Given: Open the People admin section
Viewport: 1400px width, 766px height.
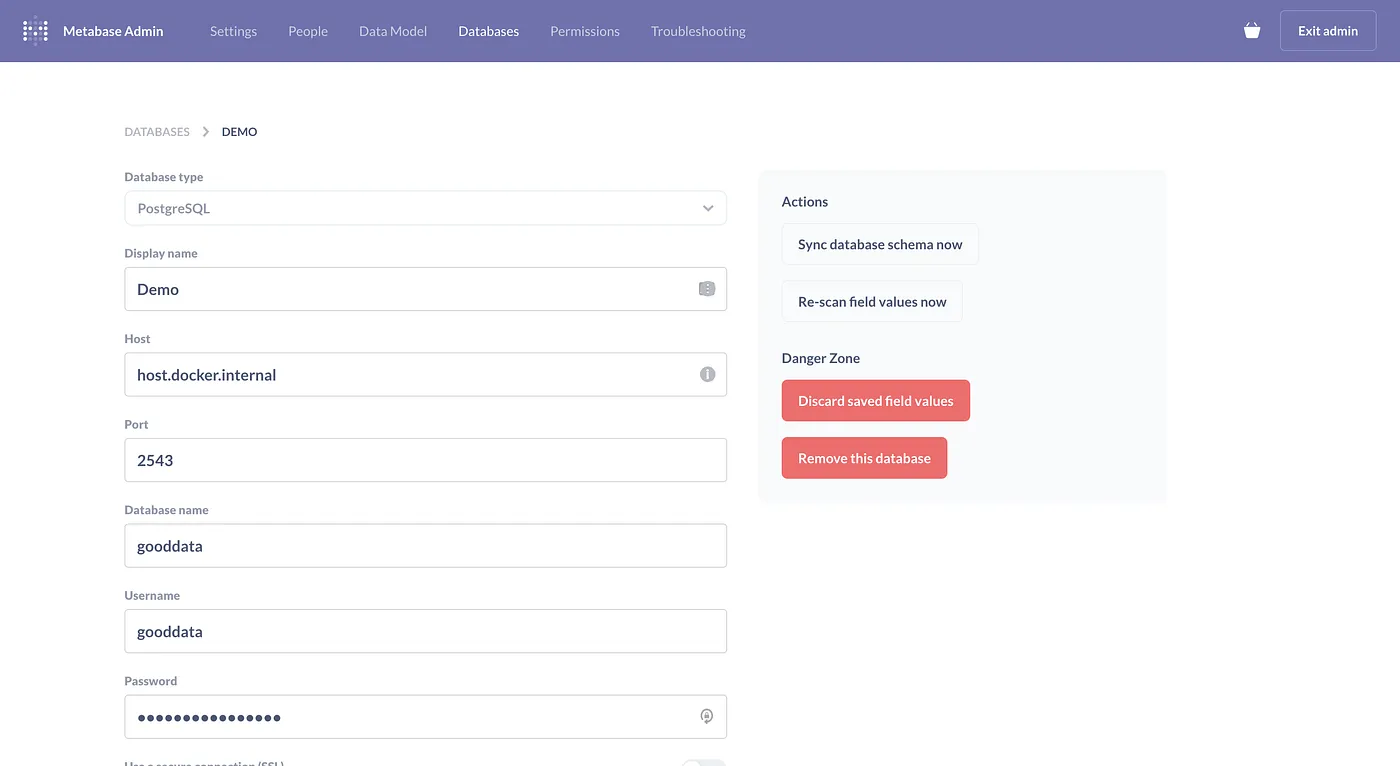Looking at the screenshot, I should point(307,31).
